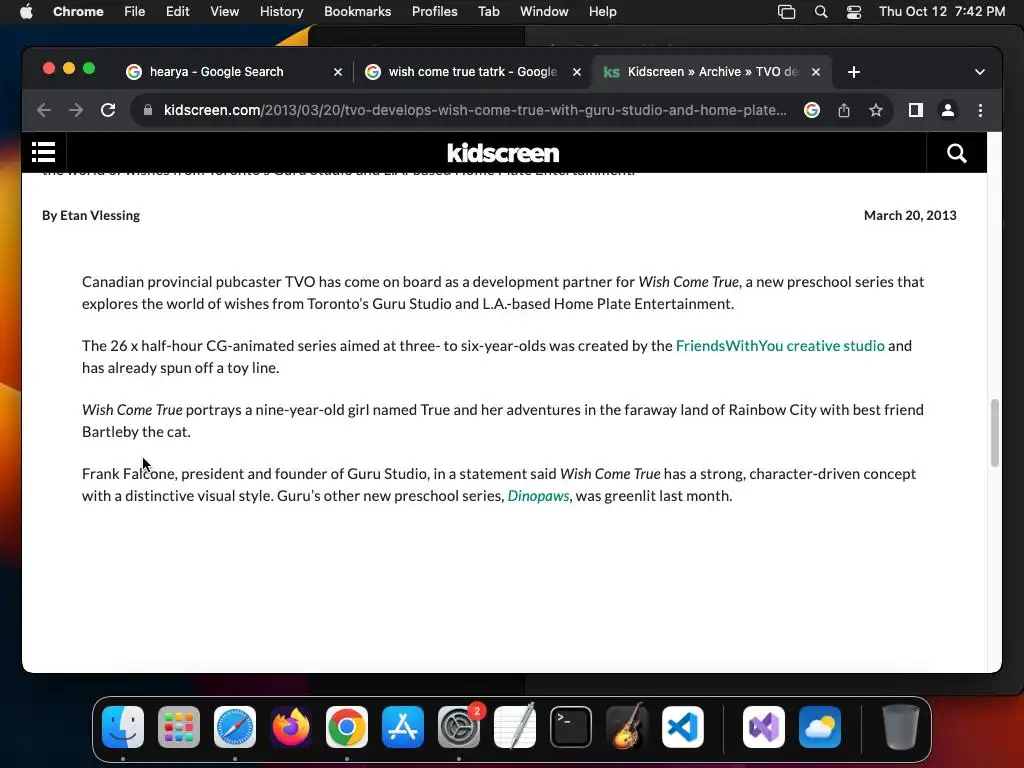Open the Help menu
The width and height of the screenshot is (1024, 768).
pyautogui.click(x=602, y=12)
